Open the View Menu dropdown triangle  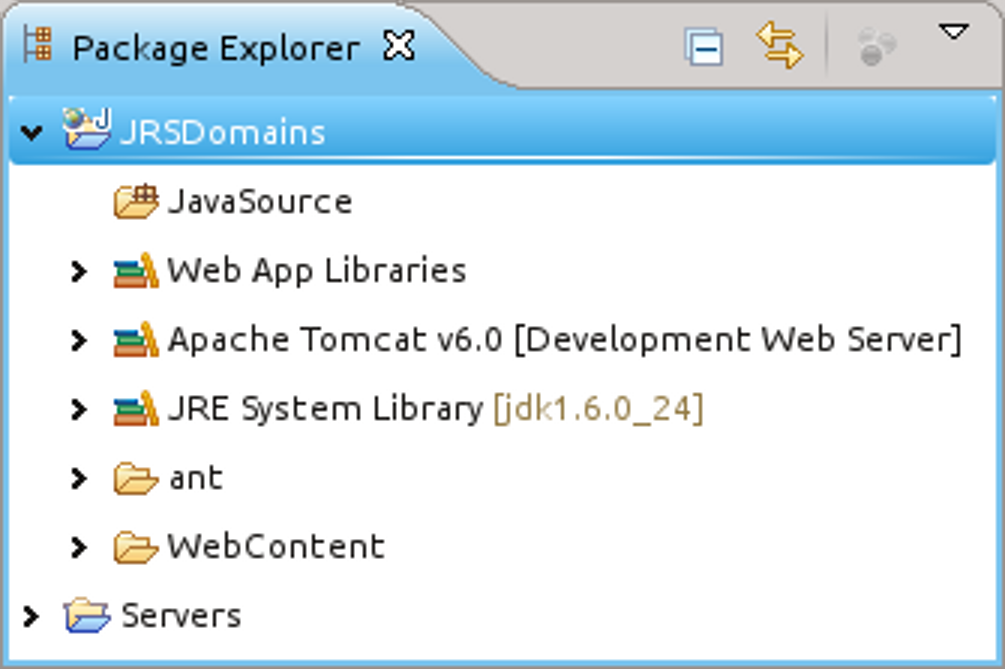pos(953,34)
